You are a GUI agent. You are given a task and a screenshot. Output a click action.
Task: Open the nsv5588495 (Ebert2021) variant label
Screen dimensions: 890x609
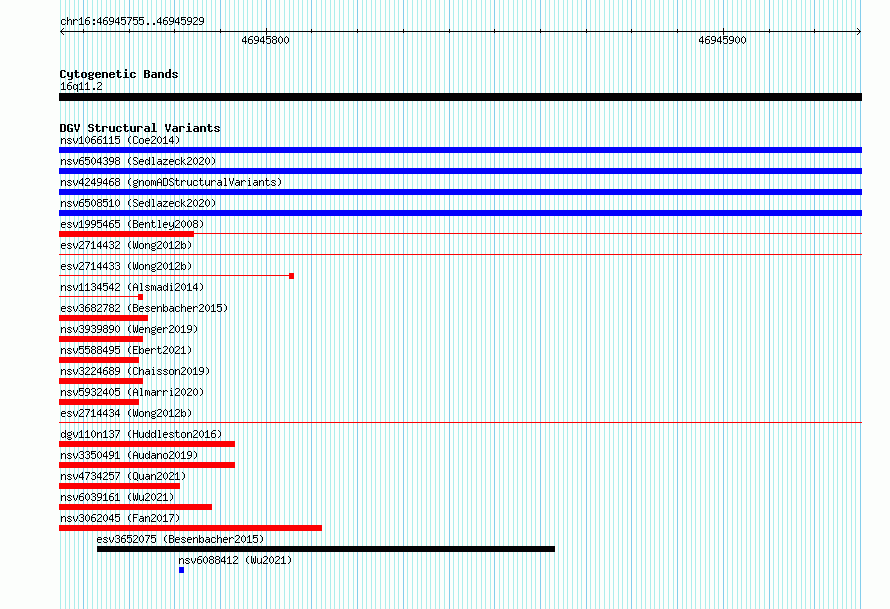(126, 350)
